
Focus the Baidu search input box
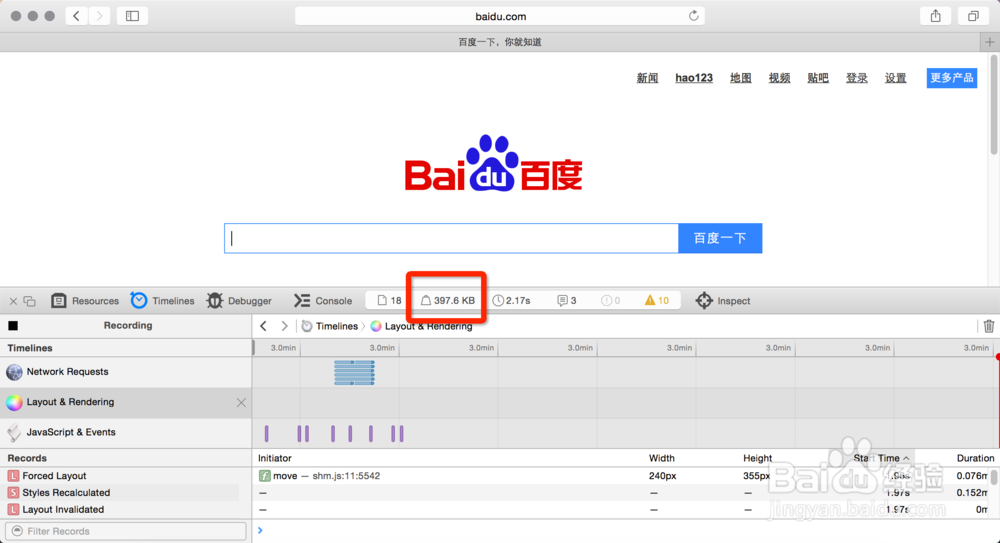point(452,238)
